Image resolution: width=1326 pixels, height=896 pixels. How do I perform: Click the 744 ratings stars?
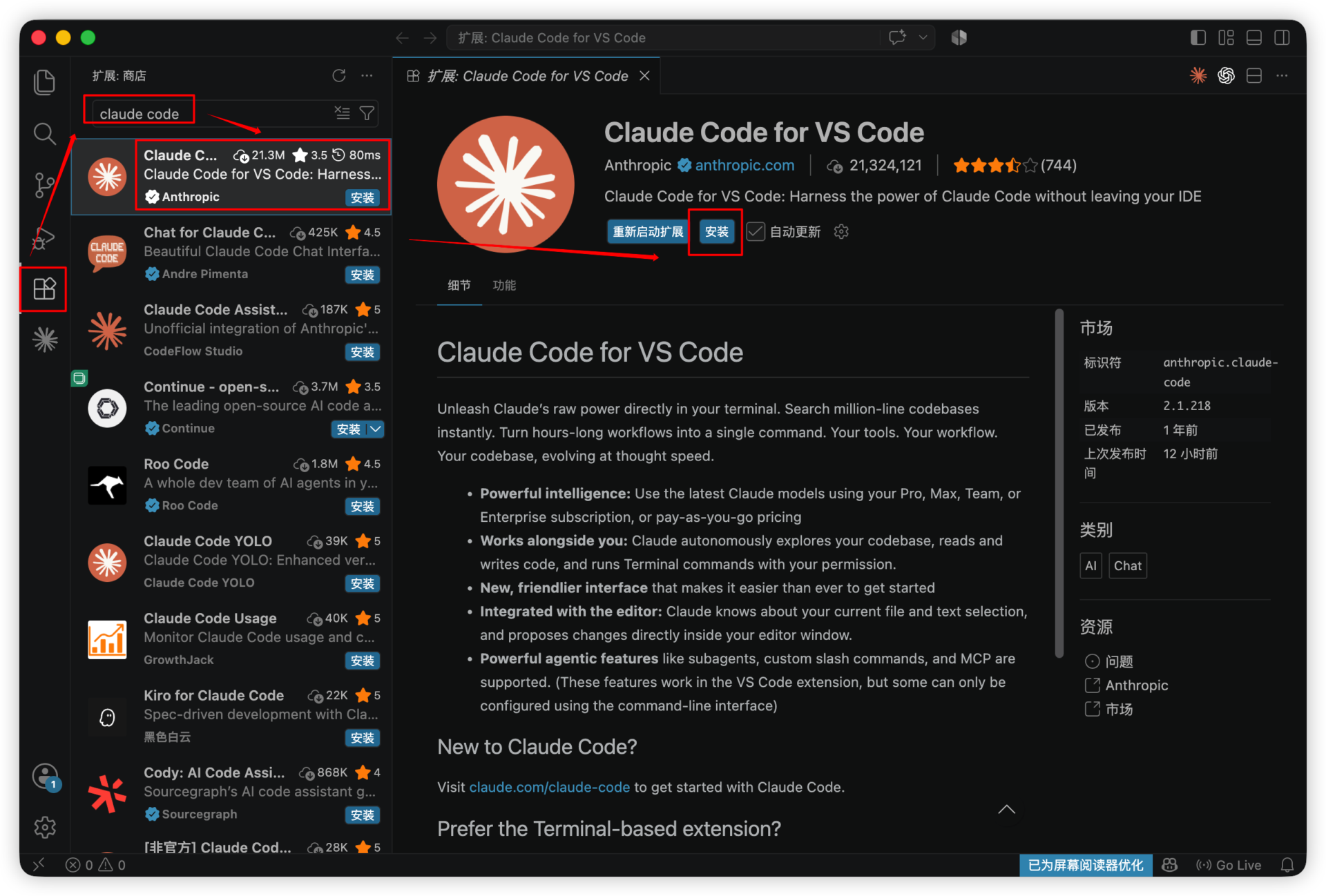[x=1014, y=166]
